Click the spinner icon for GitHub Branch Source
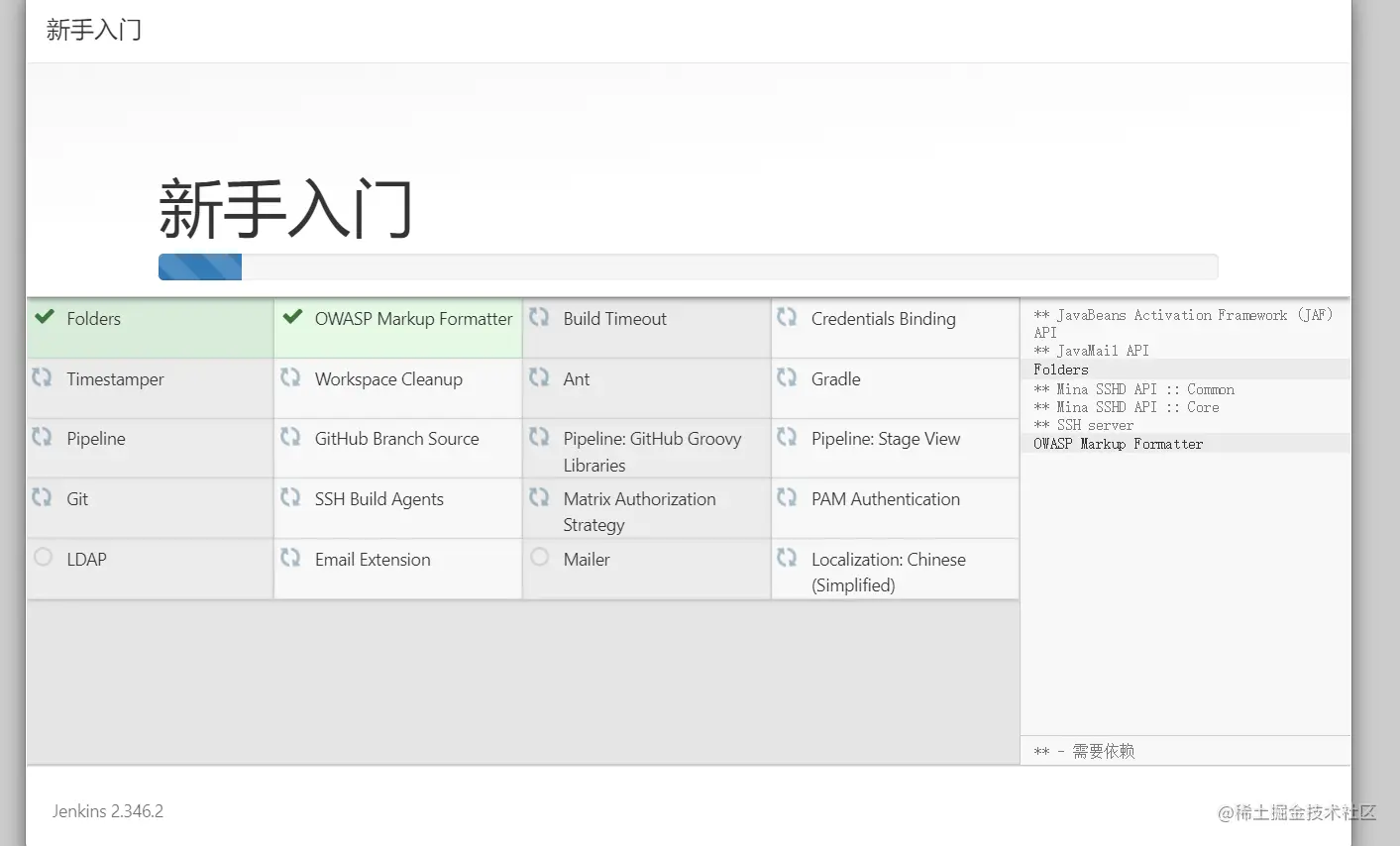The width and height of the screenshot is (1400, 846). tap(290, 437)
